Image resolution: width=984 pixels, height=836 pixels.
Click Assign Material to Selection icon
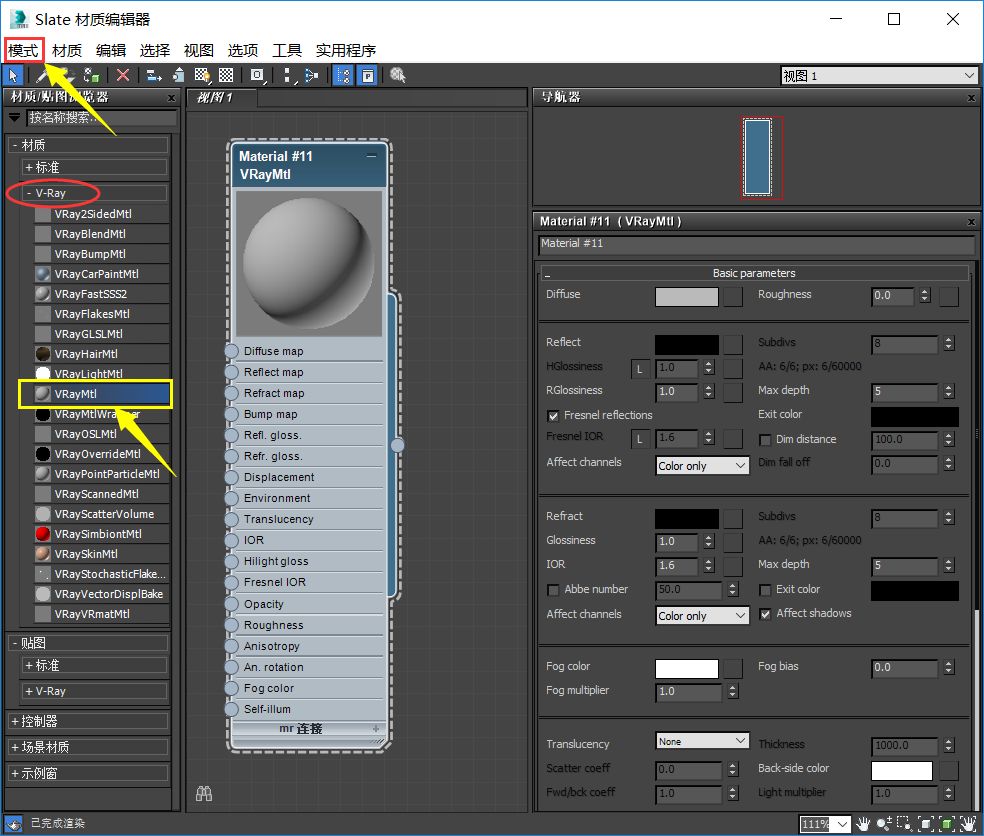coord(92,76)
